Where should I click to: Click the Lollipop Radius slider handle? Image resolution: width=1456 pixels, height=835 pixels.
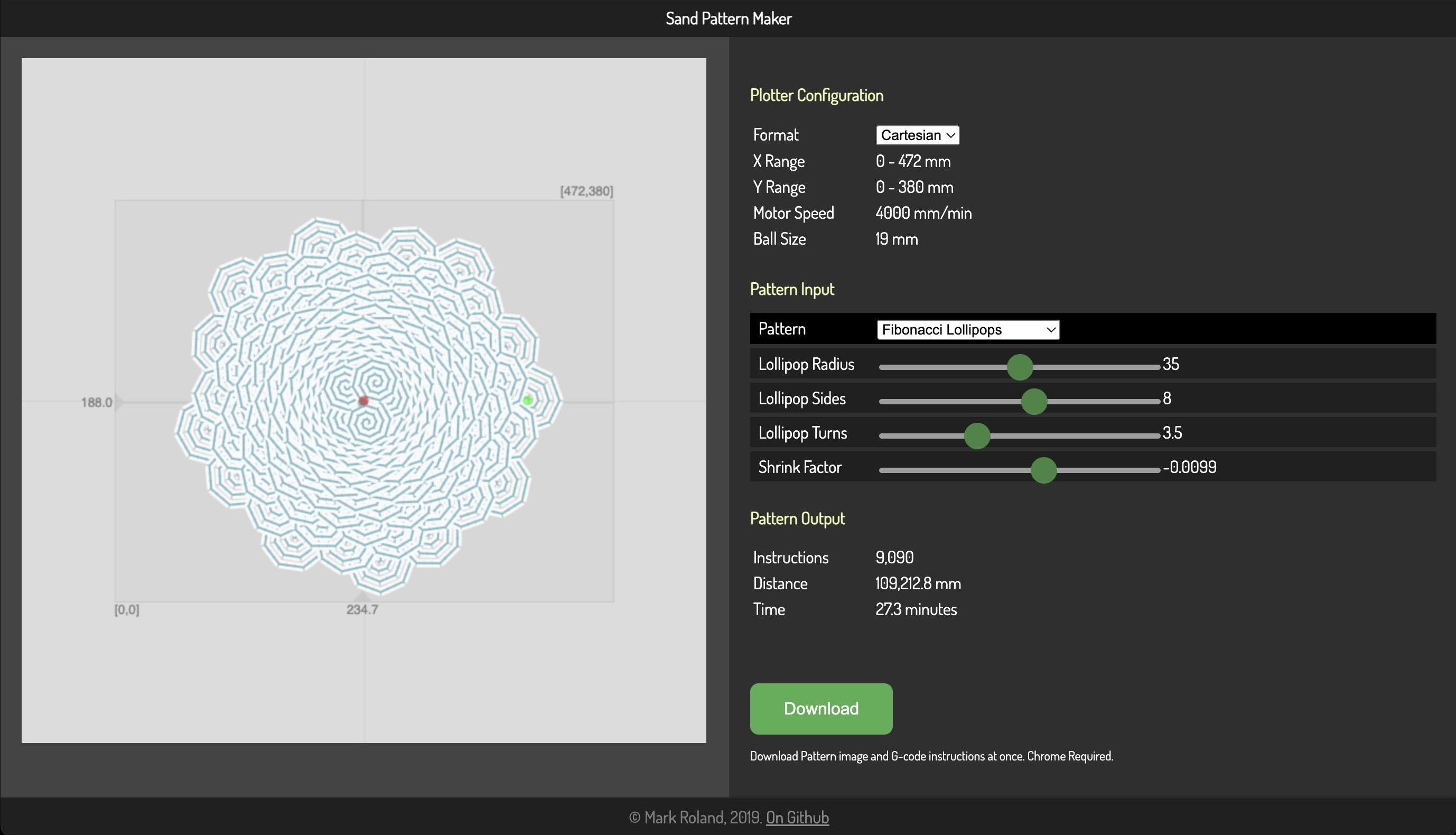(x=1020, y=367)
